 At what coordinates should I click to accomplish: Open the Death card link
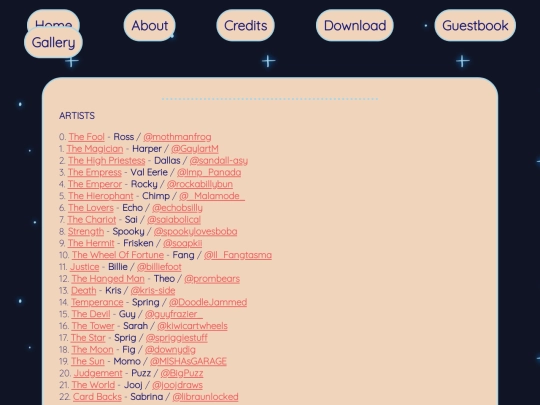point(84,290)
